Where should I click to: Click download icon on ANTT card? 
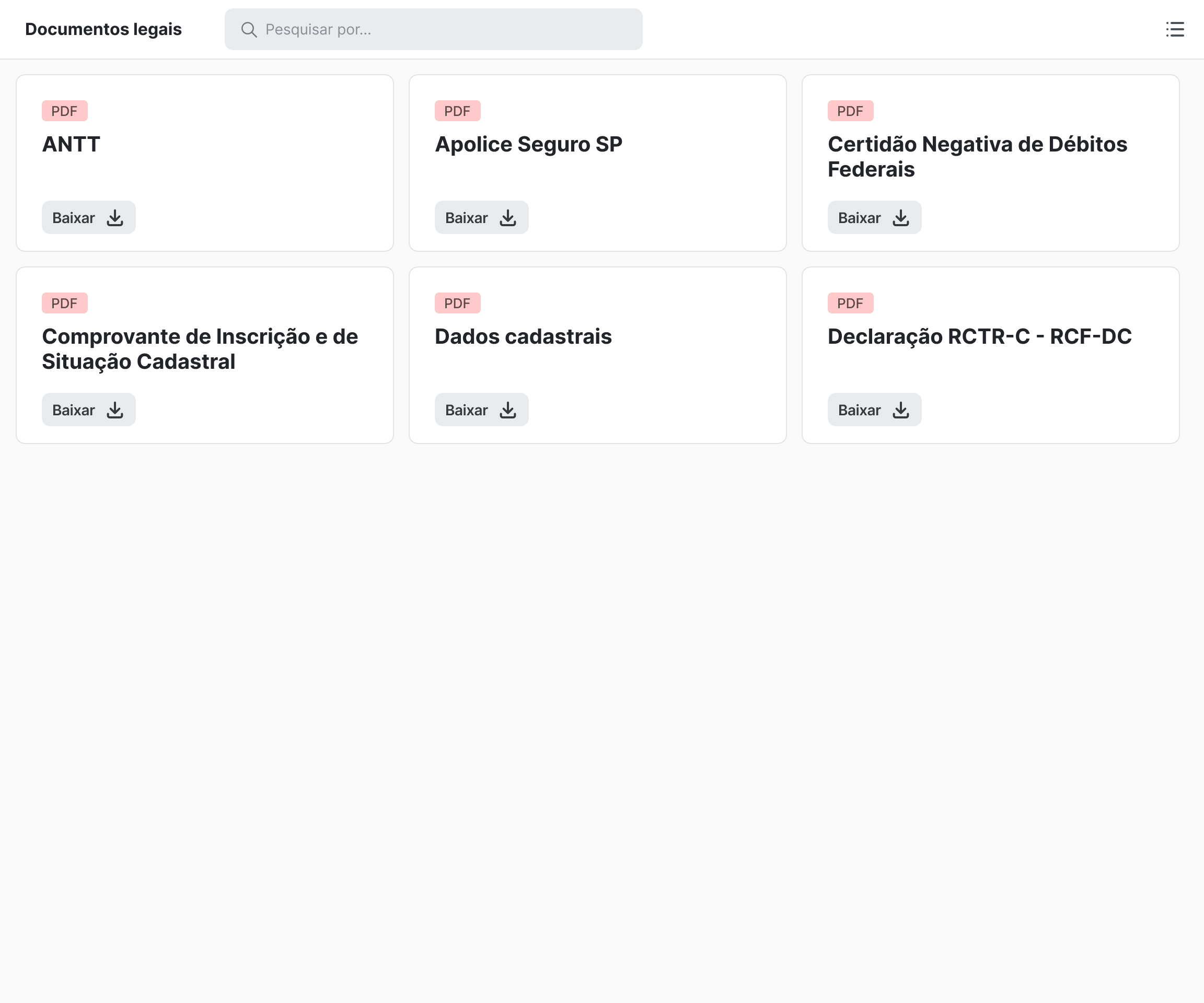pos(115,218)
